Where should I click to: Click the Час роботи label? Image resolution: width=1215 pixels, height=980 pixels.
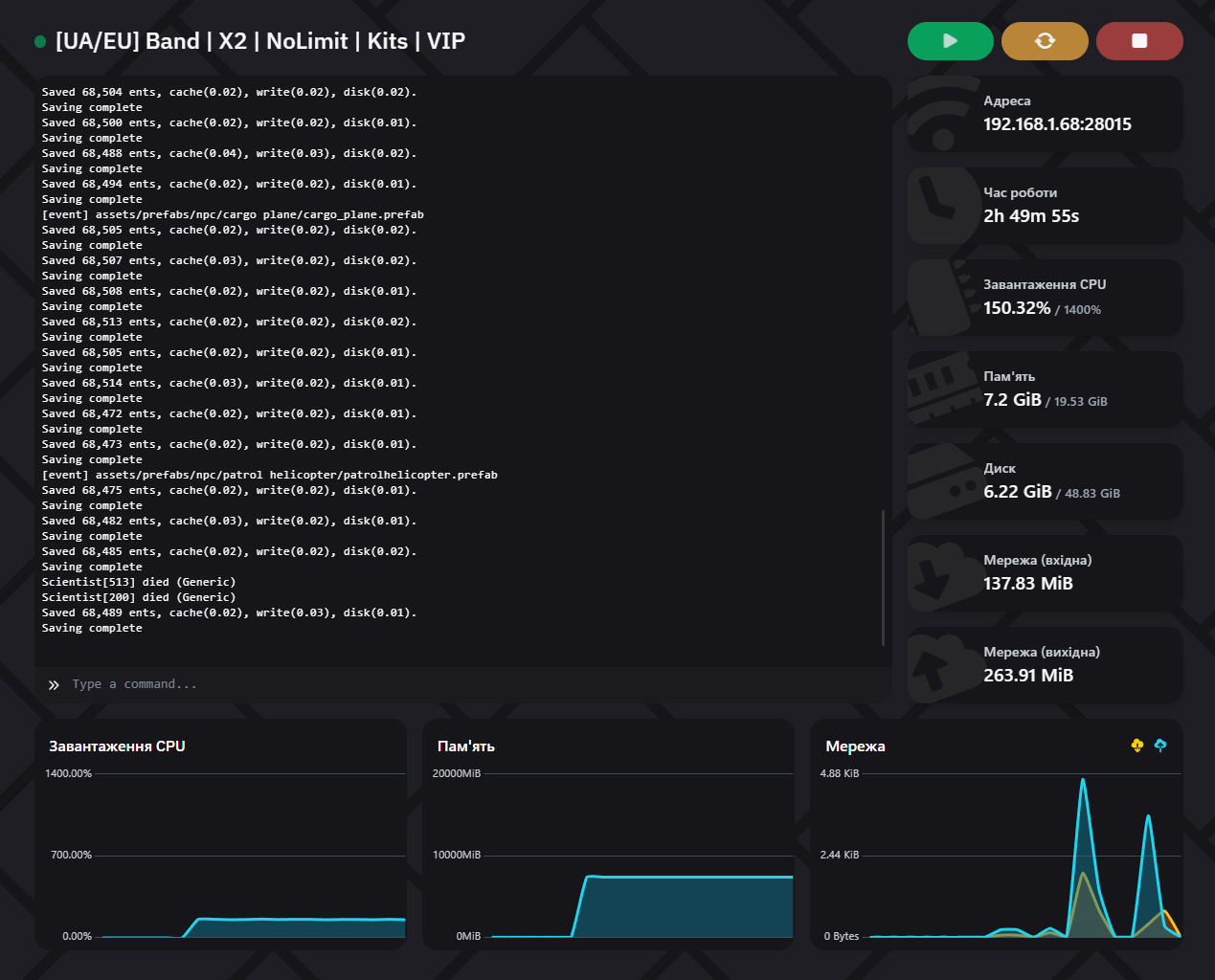pyautogui.click(x=1021, y=192)
